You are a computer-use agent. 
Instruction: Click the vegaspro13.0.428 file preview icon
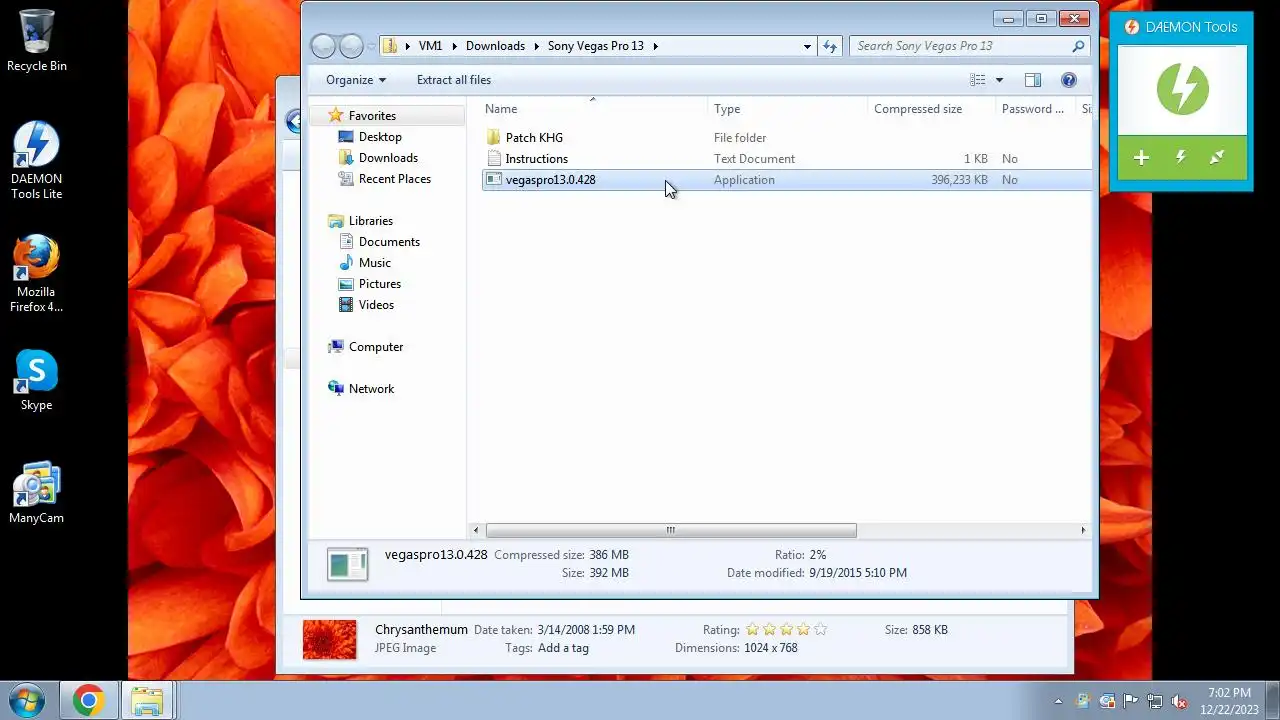[348, 564]
